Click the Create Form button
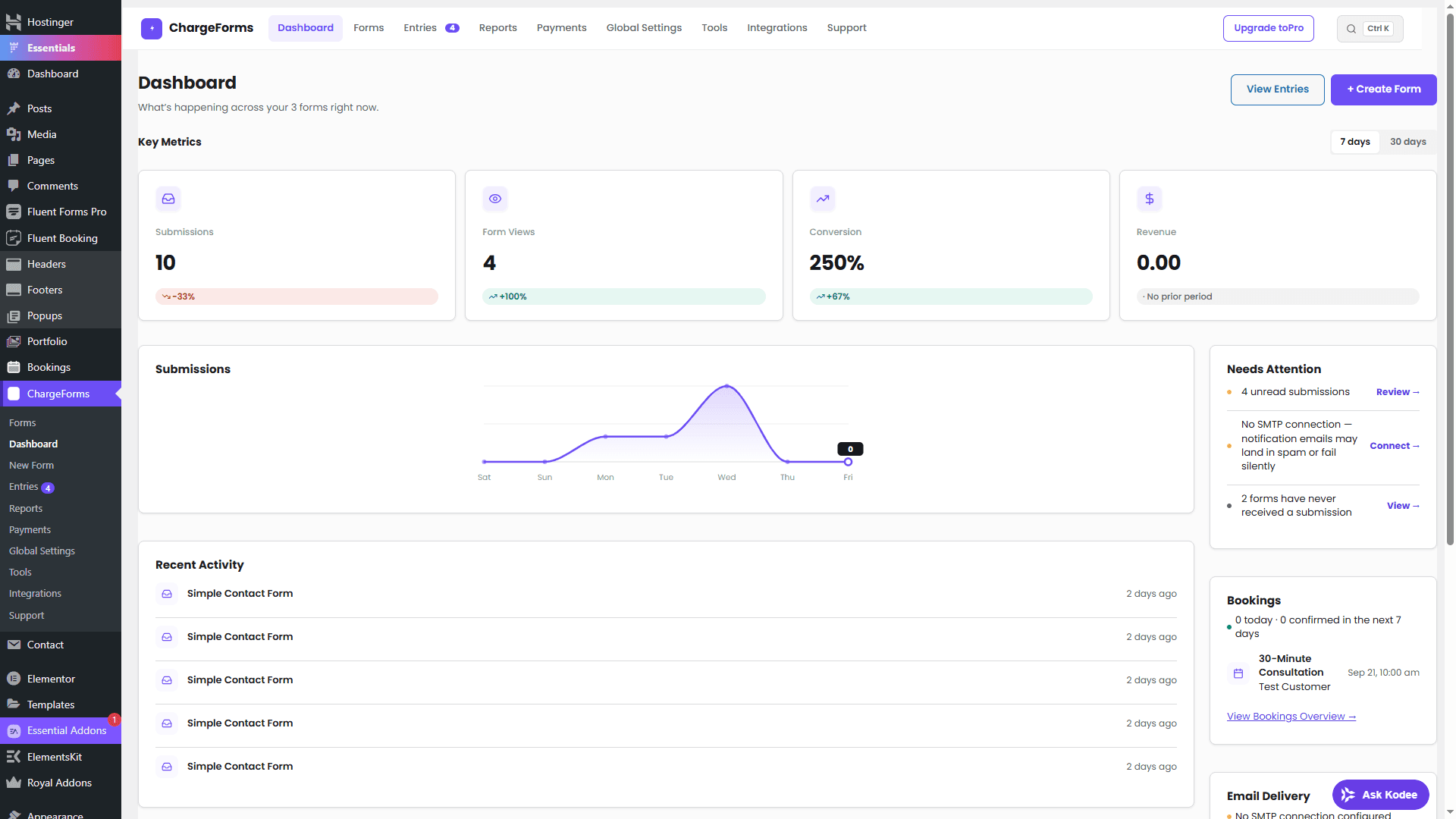 point(1384,89)
